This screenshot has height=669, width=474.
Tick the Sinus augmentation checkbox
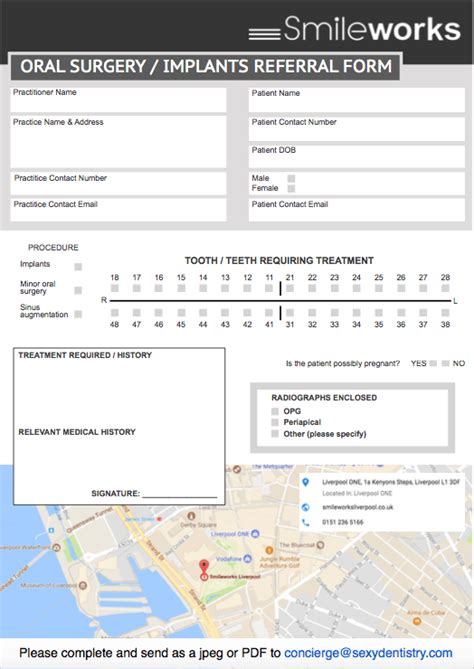[x=78, y=314]
